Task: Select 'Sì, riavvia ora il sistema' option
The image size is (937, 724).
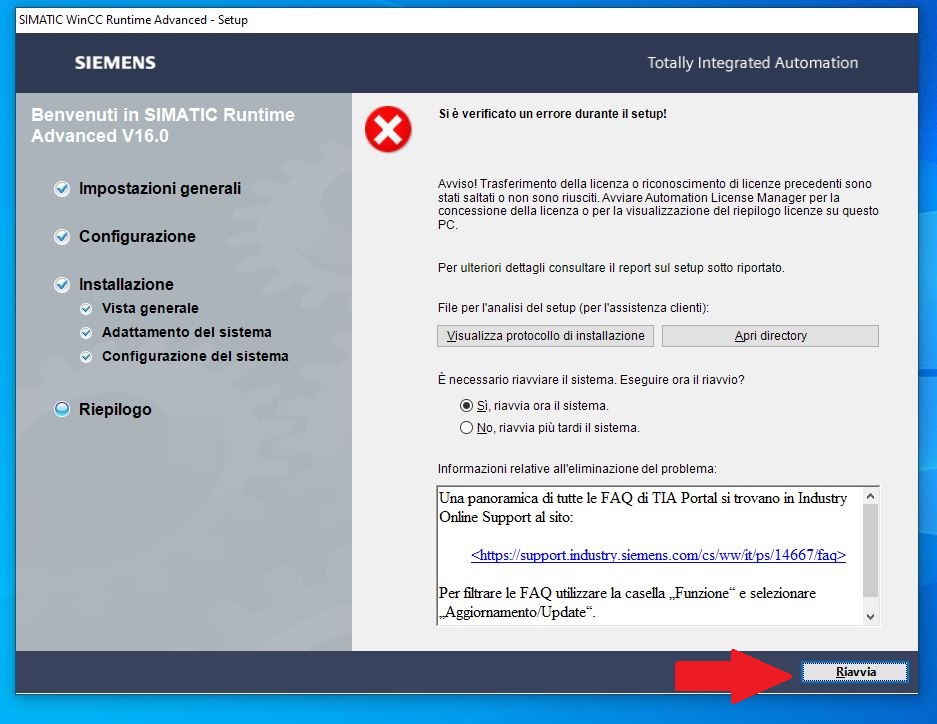Action: 466,406
